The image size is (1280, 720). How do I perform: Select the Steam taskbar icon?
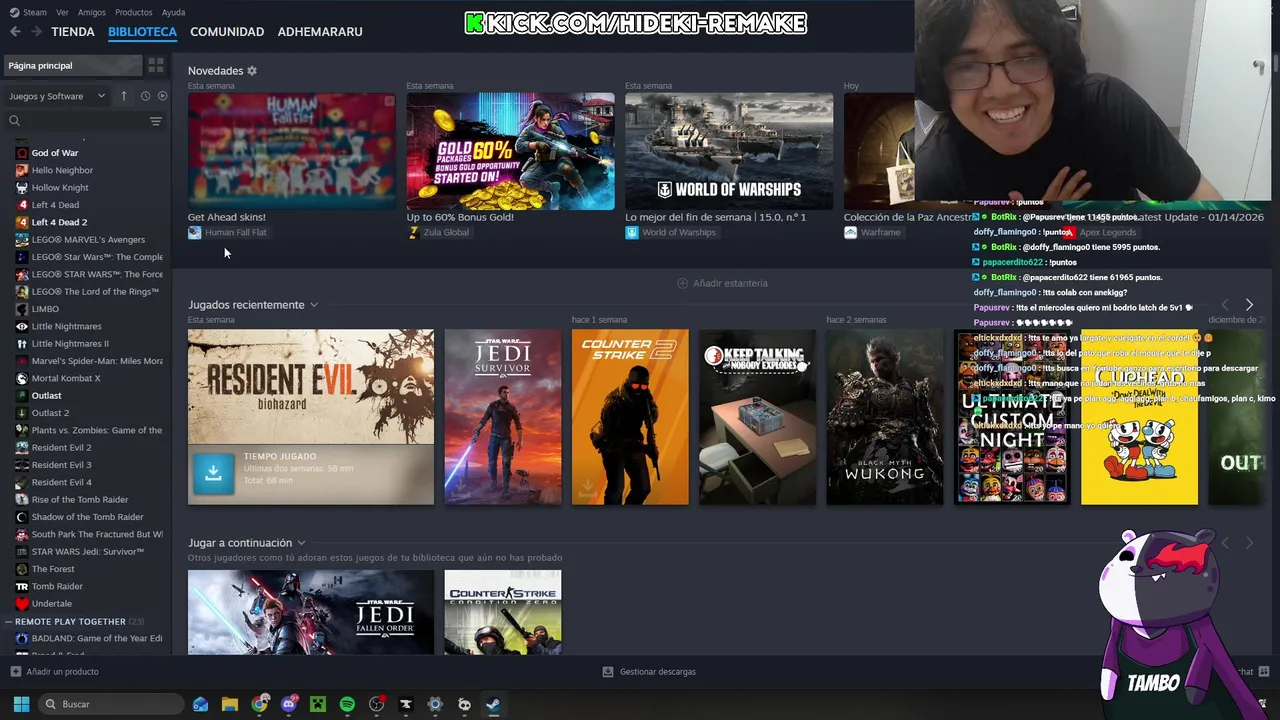coord(493,704)
